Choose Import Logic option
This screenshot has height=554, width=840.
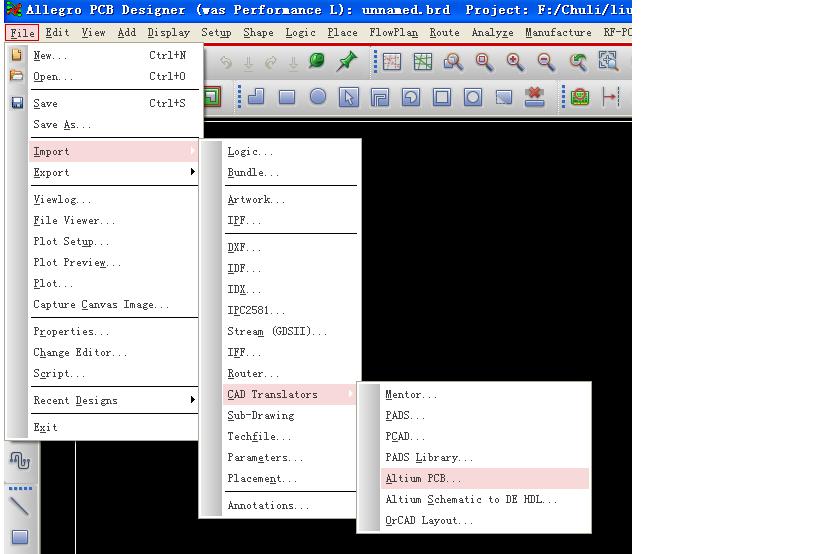[289, 152]
